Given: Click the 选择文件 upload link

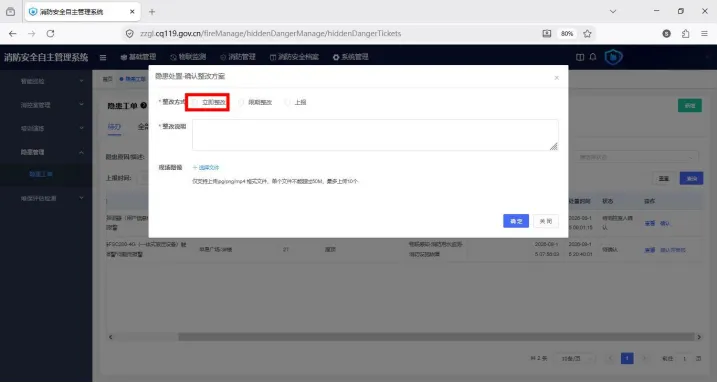Looking at the screenshot, I should pos(206,168).
